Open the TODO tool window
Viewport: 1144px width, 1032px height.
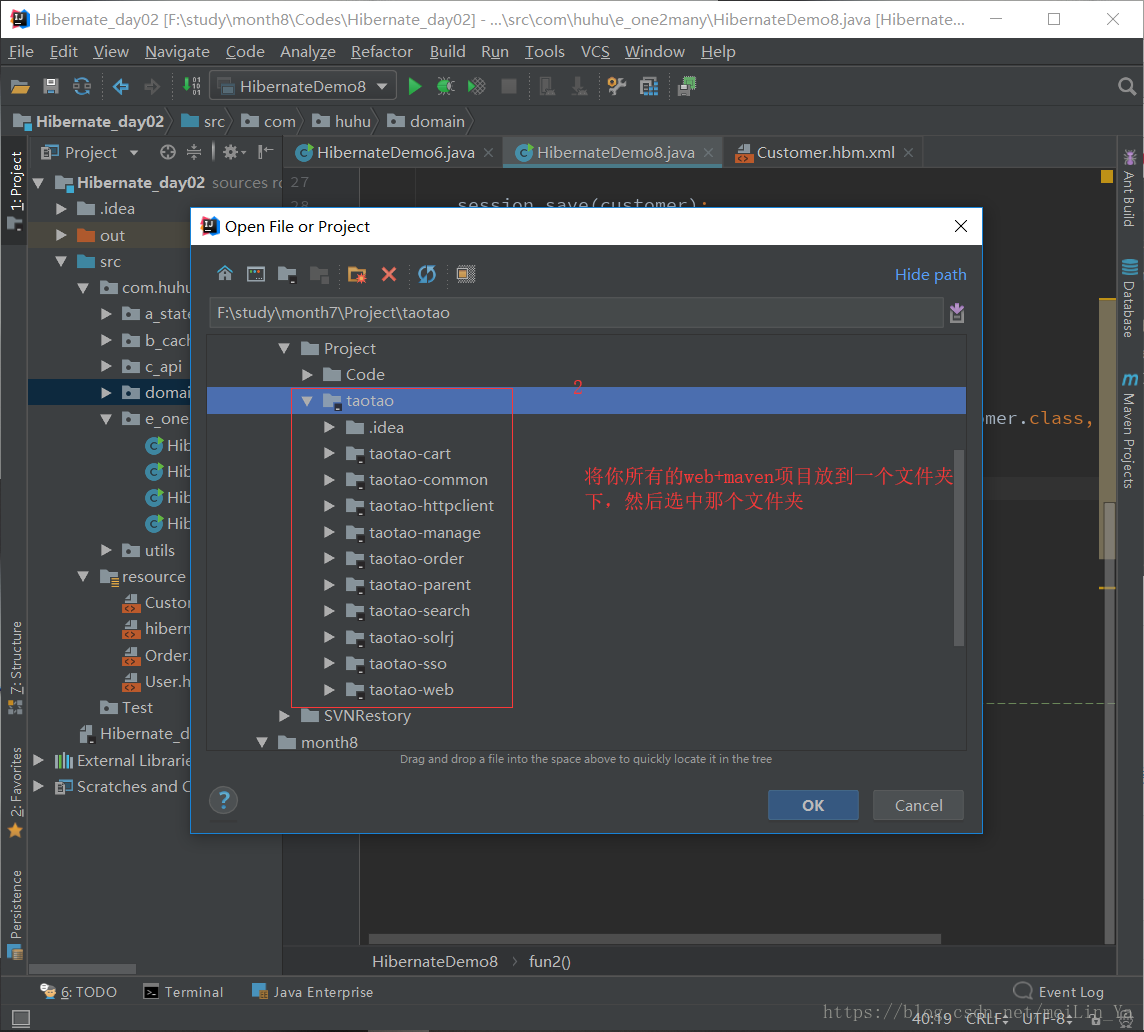pos(79,992)
